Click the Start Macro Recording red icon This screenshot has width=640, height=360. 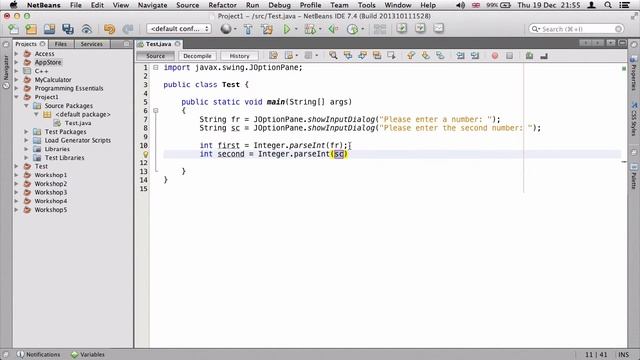click(x=495, y=56)
